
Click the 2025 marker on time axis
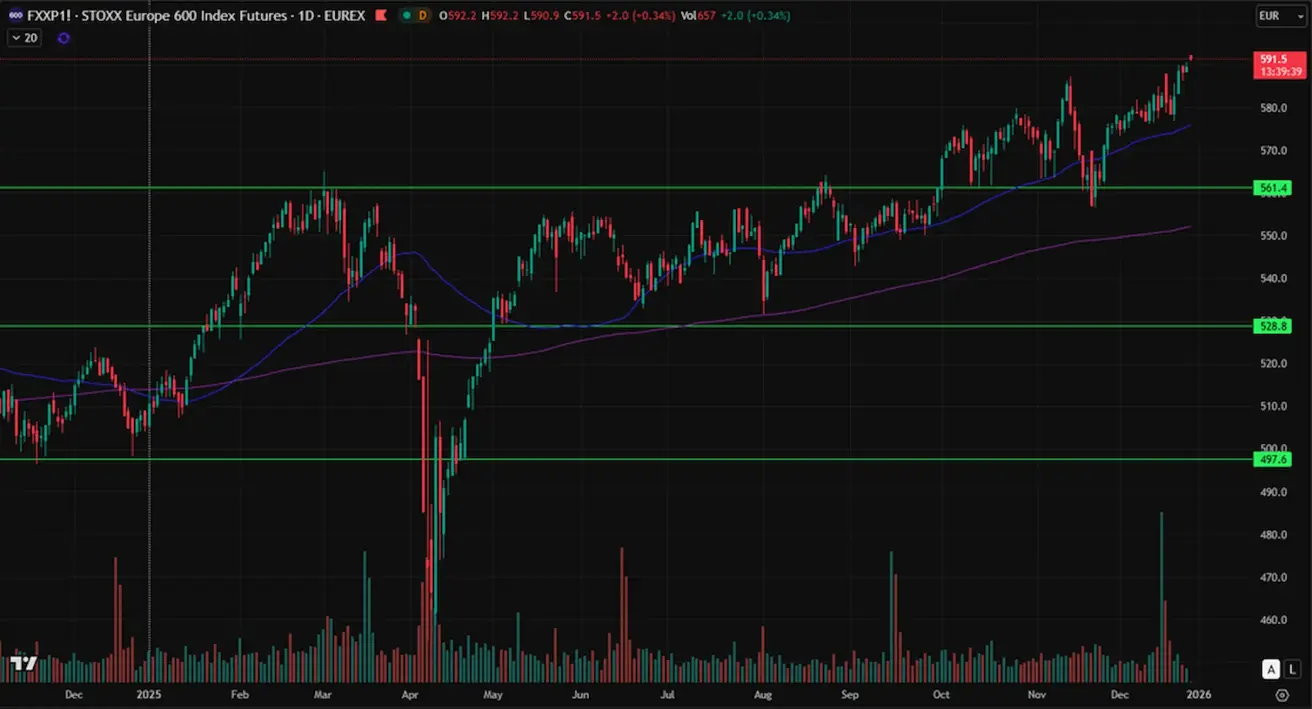point(149,694)
